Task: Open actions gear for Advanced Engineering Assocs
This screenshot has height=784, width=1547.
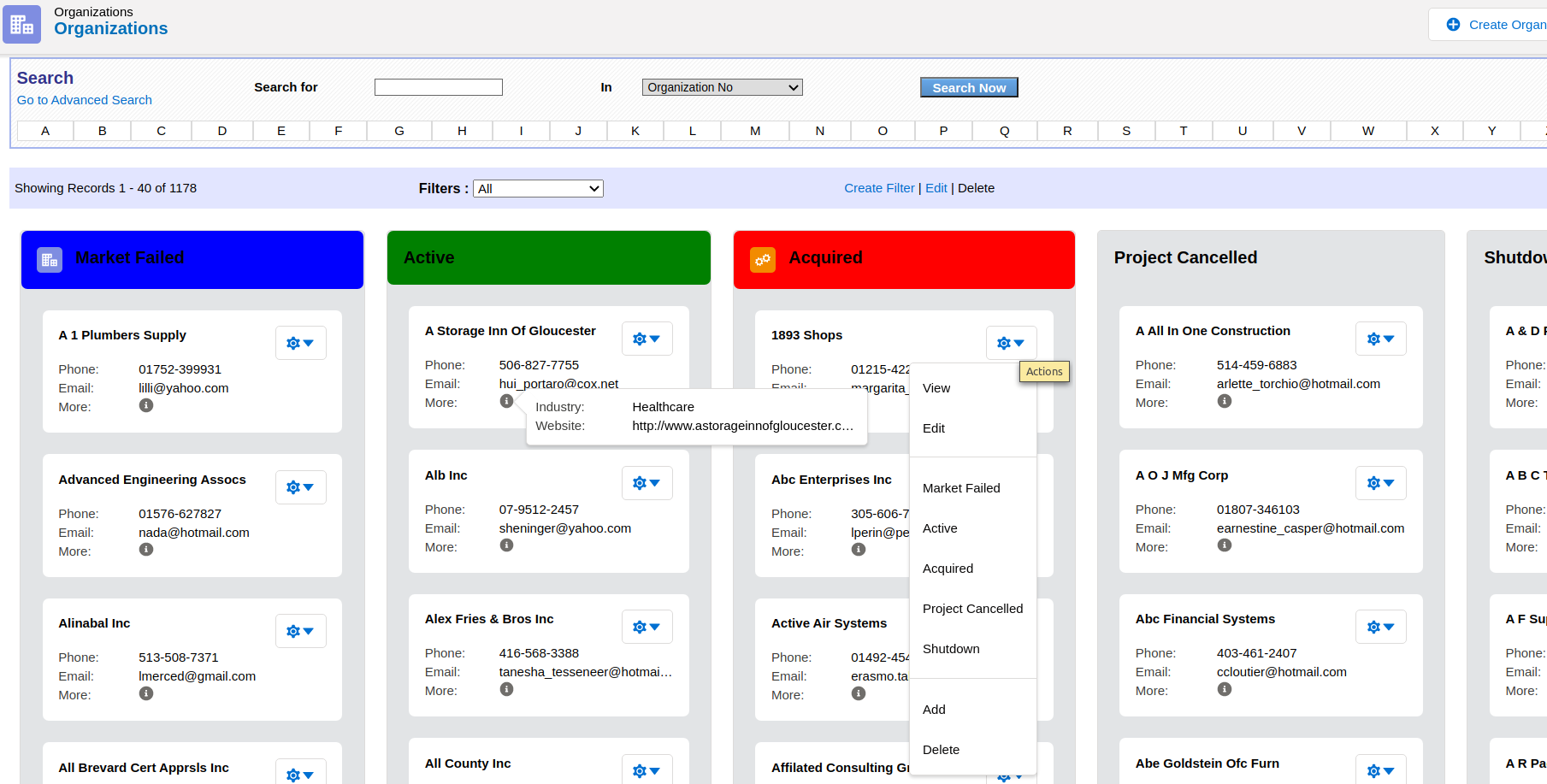Action: pyautogui.click(x=301, y=487)
